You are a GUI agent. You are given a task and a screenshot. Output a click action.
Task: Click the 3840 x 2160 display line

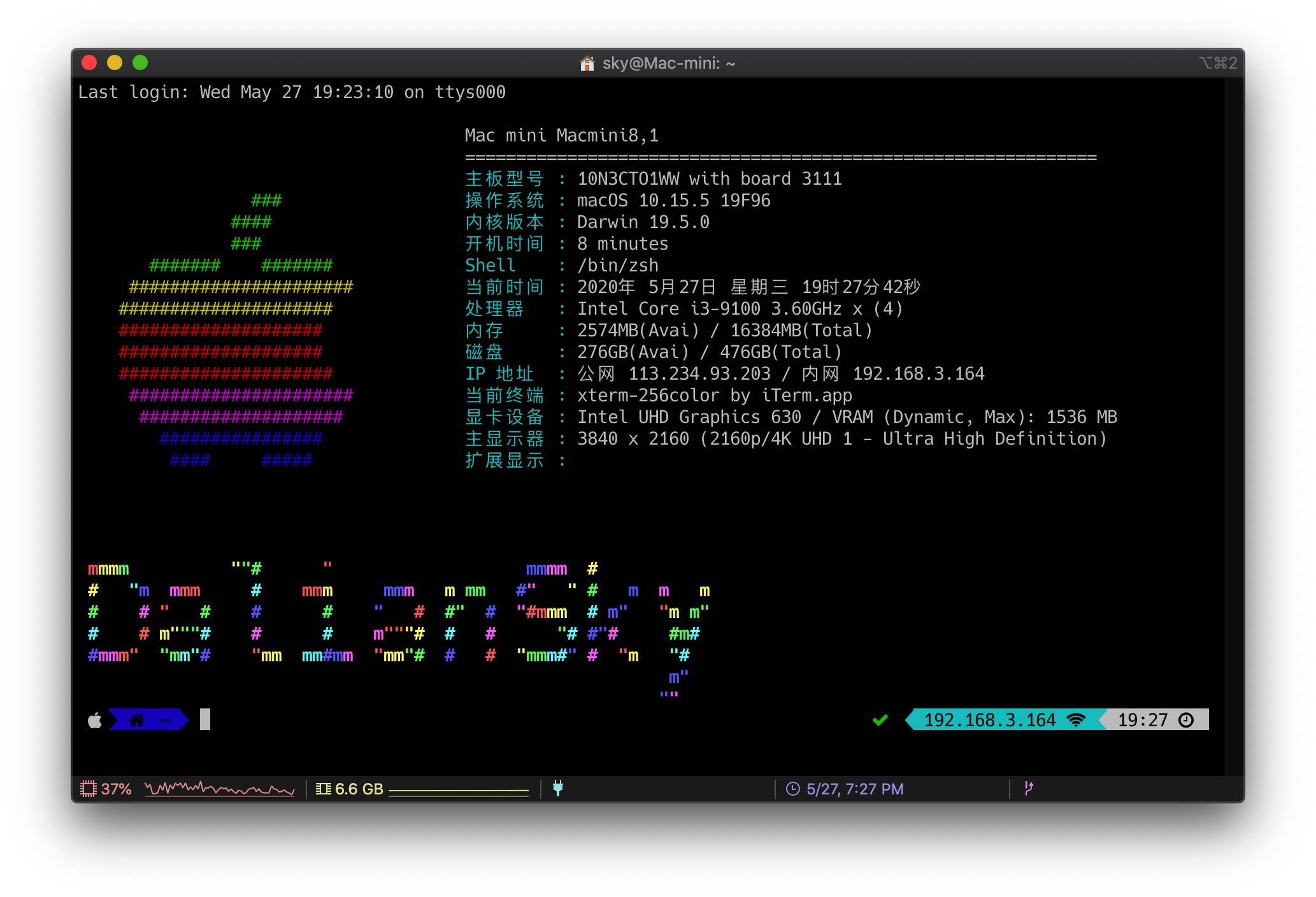(x=842, y=439)
